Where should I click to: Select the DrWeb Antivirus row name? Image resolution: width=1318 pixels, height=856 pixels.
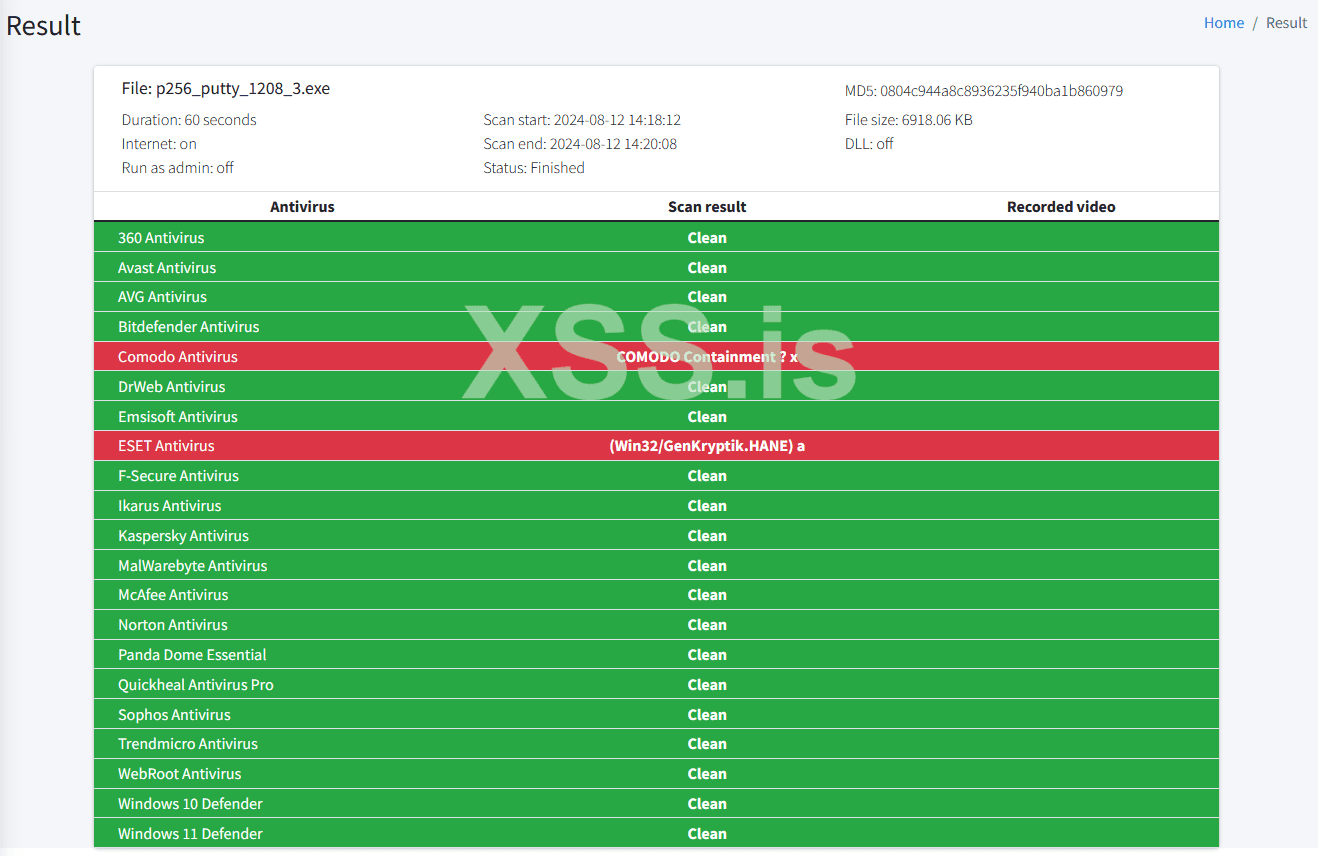172,387
